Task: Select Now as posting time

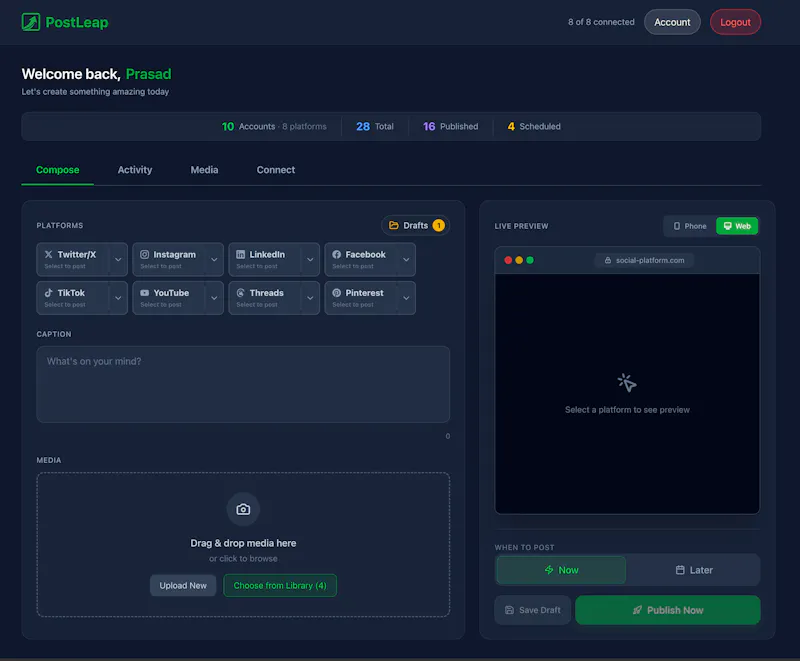Action: [561, 570]
